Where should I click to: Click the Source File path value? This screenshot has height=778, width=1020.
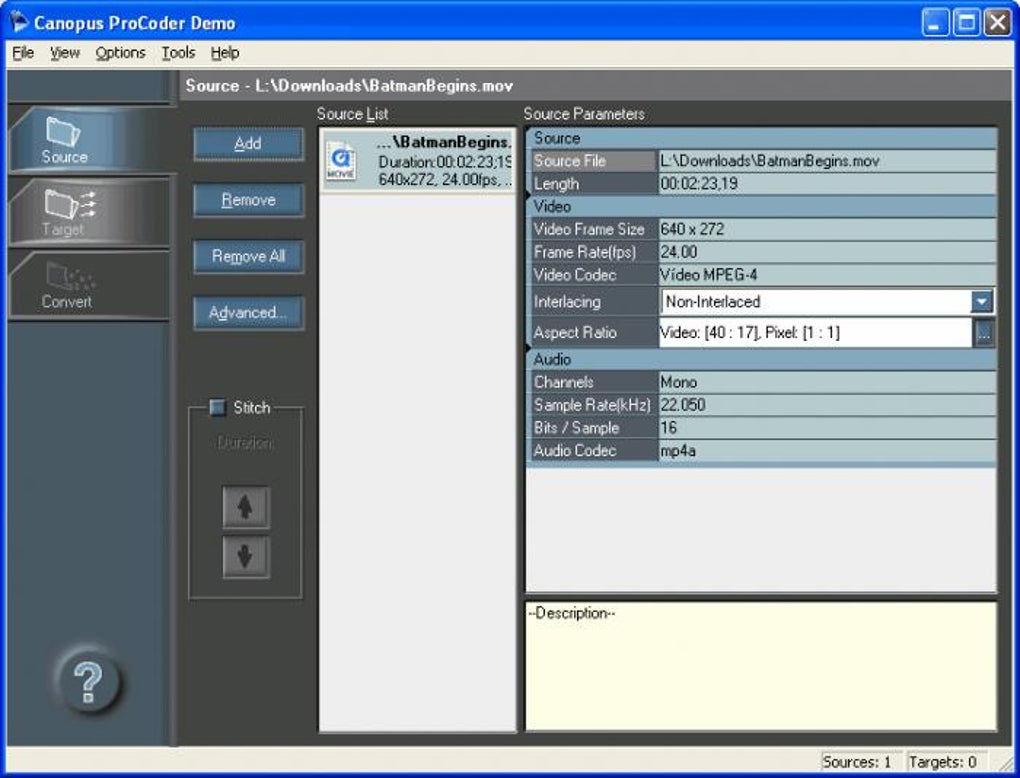click(x=827, y=161)
